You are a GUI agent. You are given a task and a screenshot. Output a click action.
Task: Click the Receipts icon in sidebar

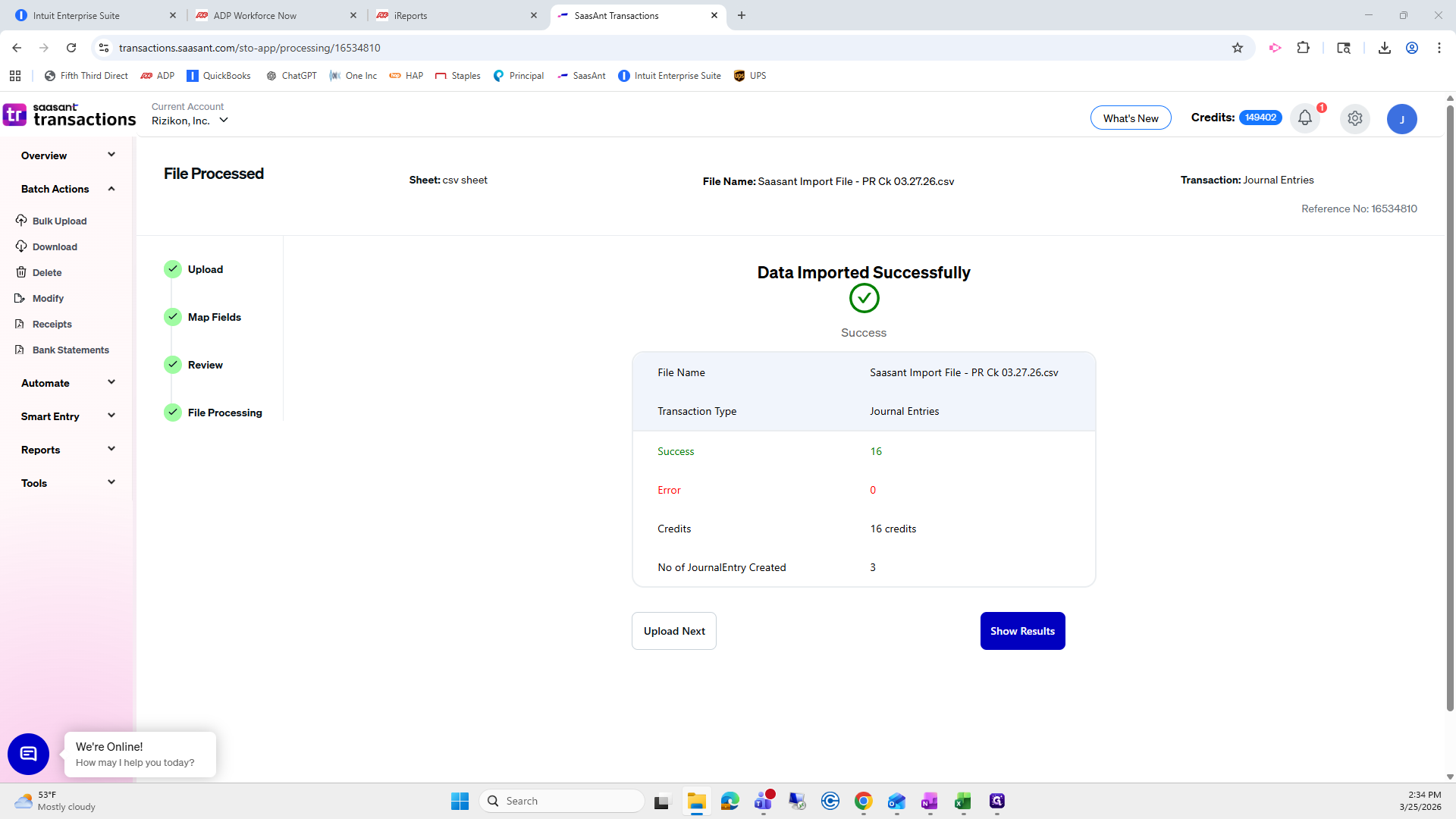[20, 324]
